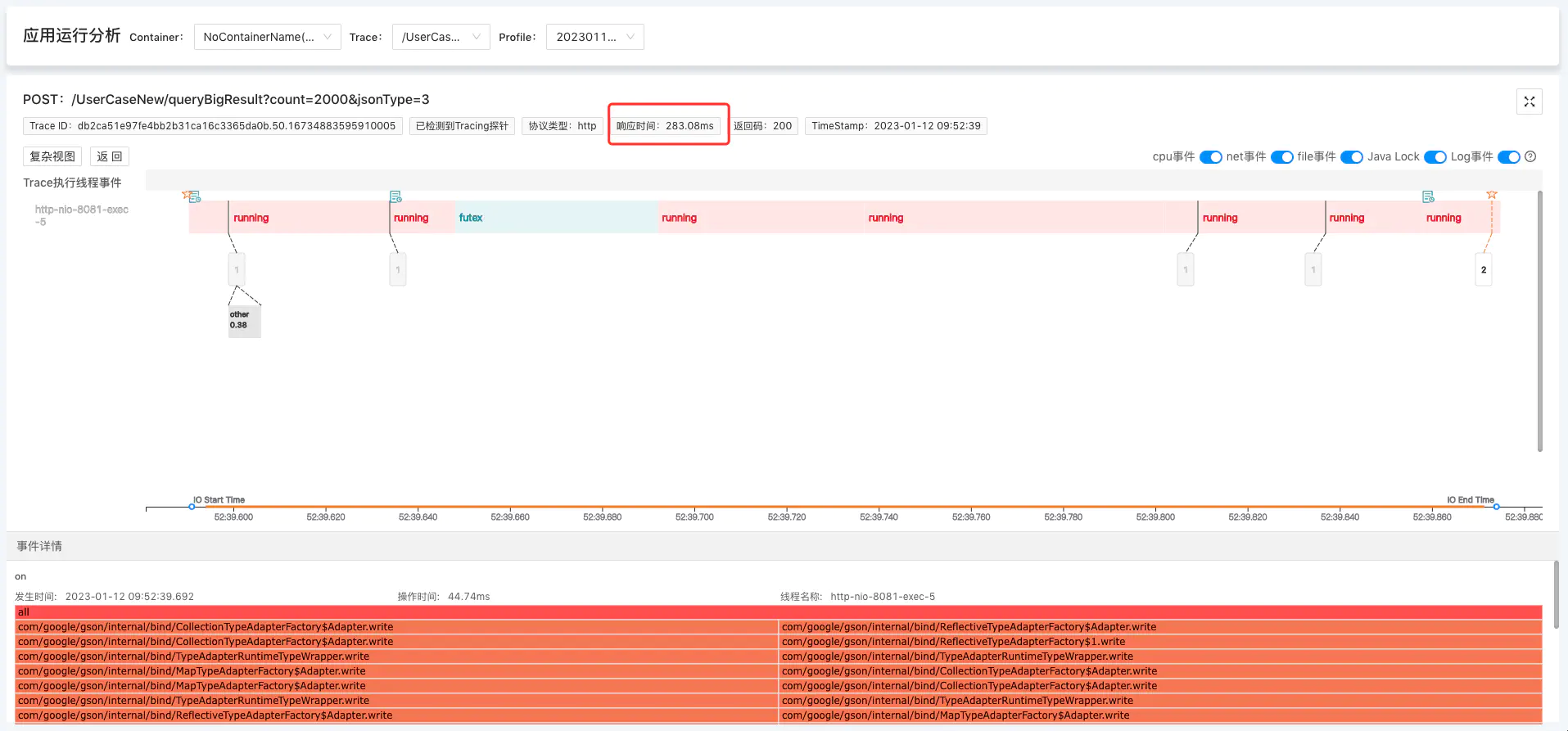The width and height of the screenshot is (1568, 731).
Task: Click the orange star marker at trace end
Action: tap(1492, 195)
